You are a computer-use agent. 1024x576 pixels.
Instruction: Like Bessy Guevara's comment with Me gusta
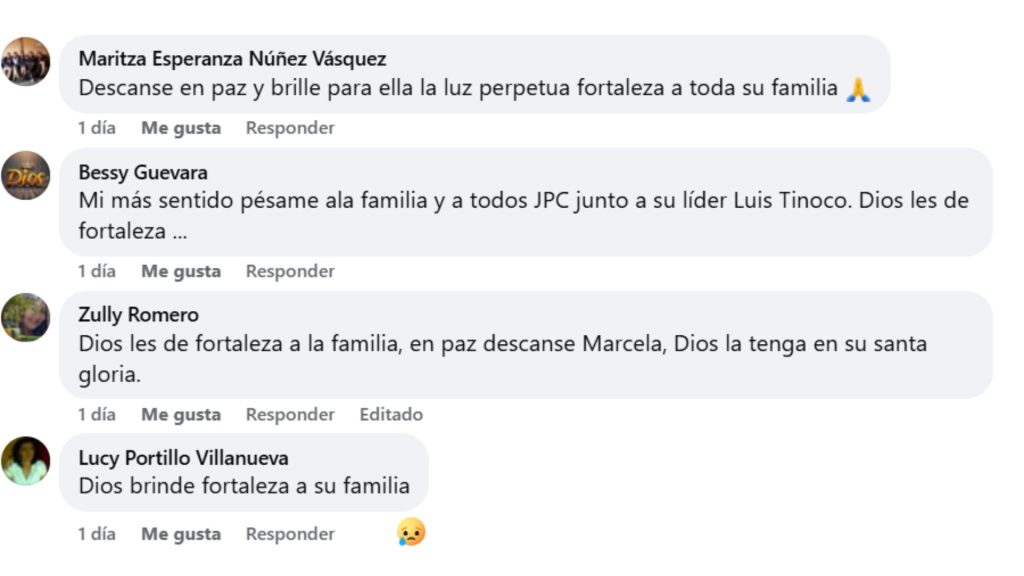point(182,270)
